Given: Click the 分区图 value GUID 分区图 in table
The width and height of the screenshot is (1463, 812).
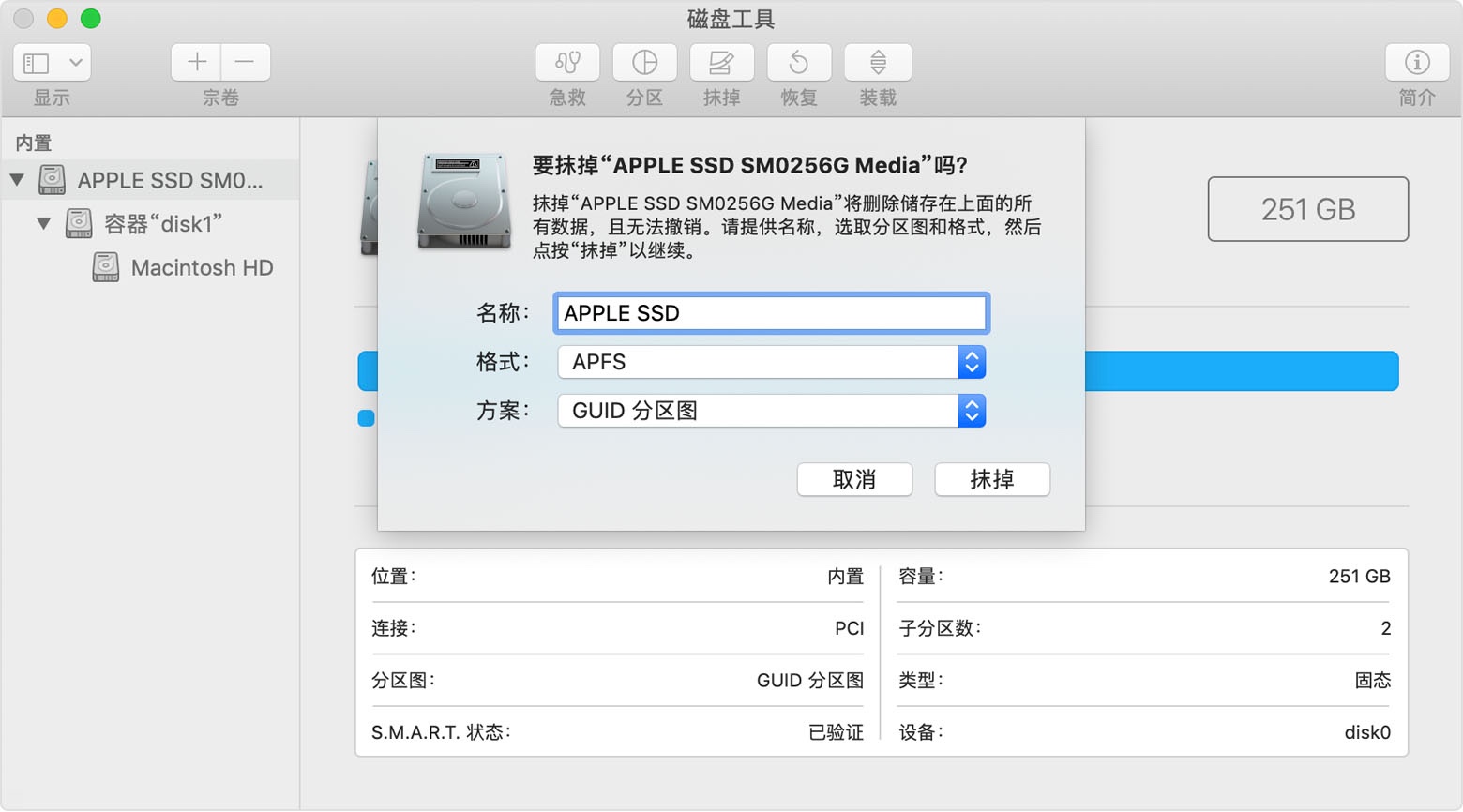Looking at the screenshot, I should pyautogui.click(x=810, y=681).
